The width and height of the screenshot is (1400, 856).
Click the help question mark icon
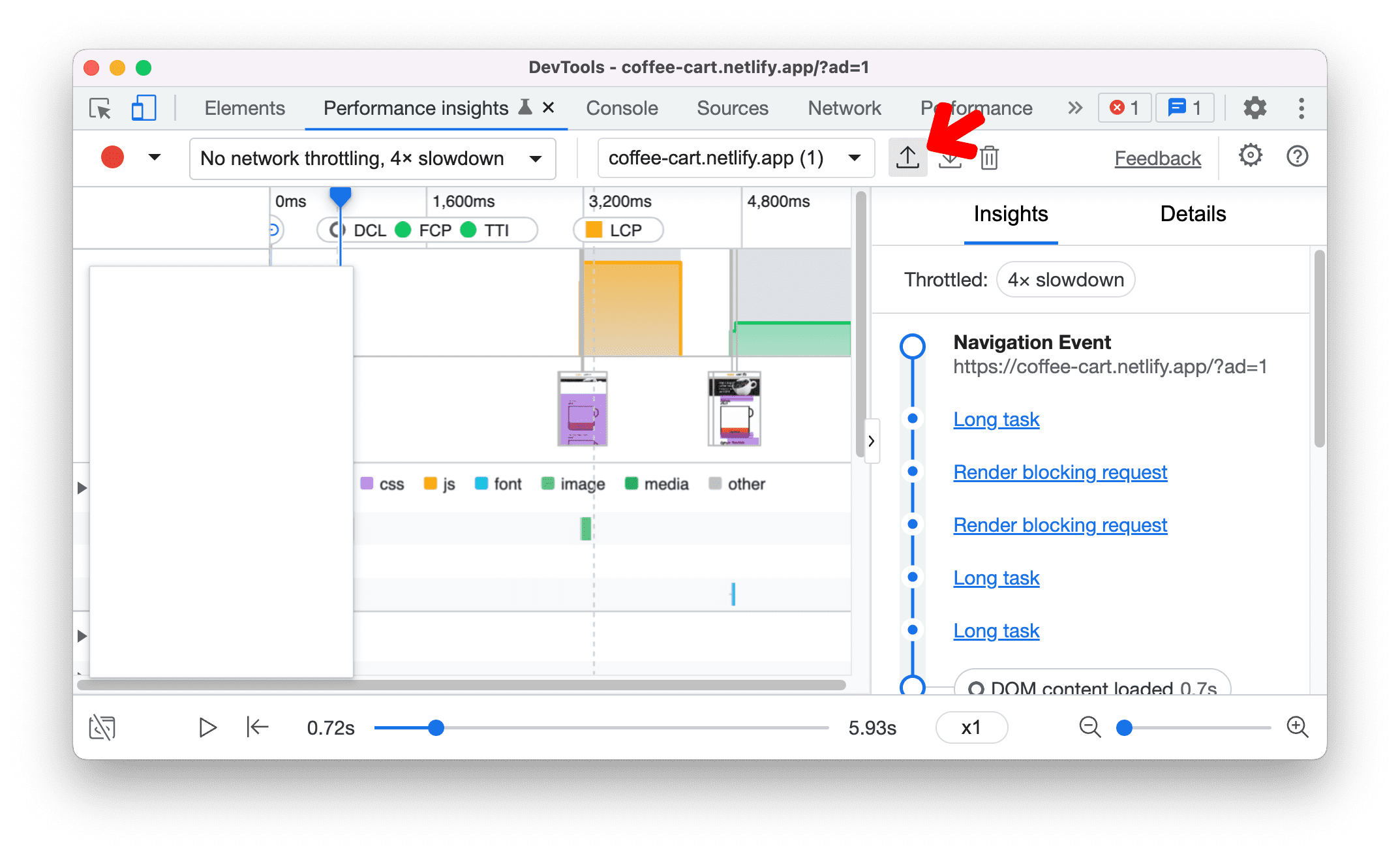pyautogui.click(x=1296, y=158)
